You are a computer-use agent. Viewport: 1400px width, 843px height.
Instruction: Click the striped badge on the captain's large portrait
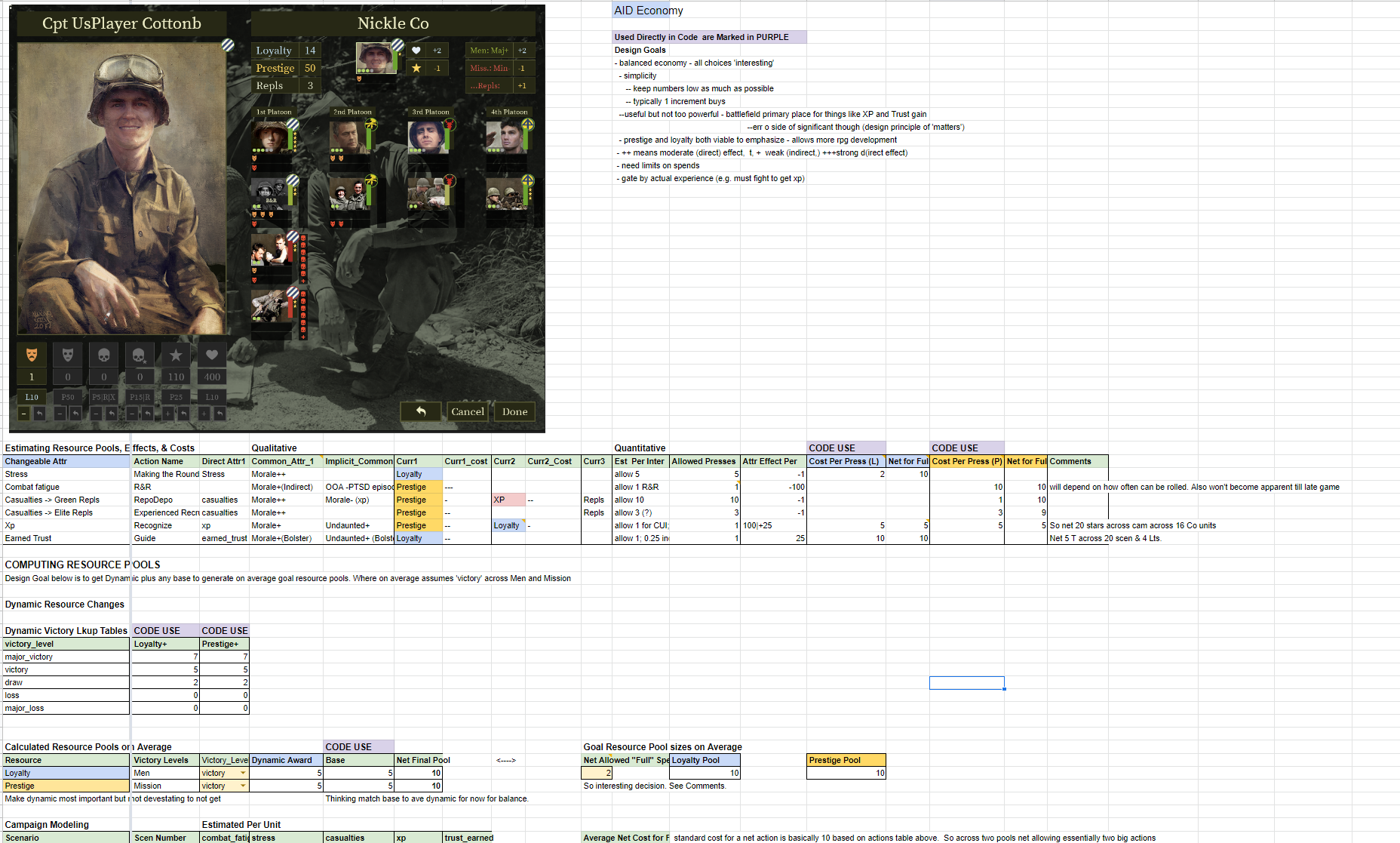click(x=227, y=45)
